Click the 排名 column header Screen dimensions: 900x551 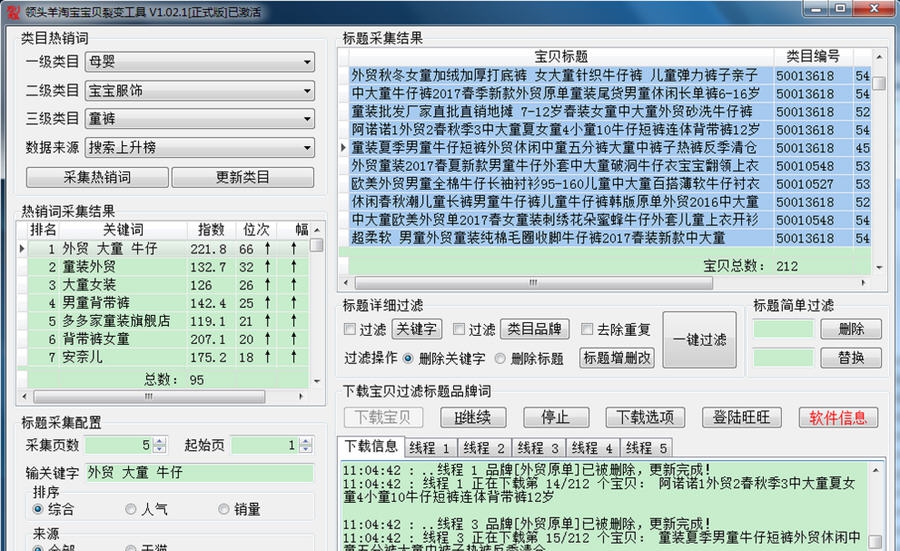point(44,230)
